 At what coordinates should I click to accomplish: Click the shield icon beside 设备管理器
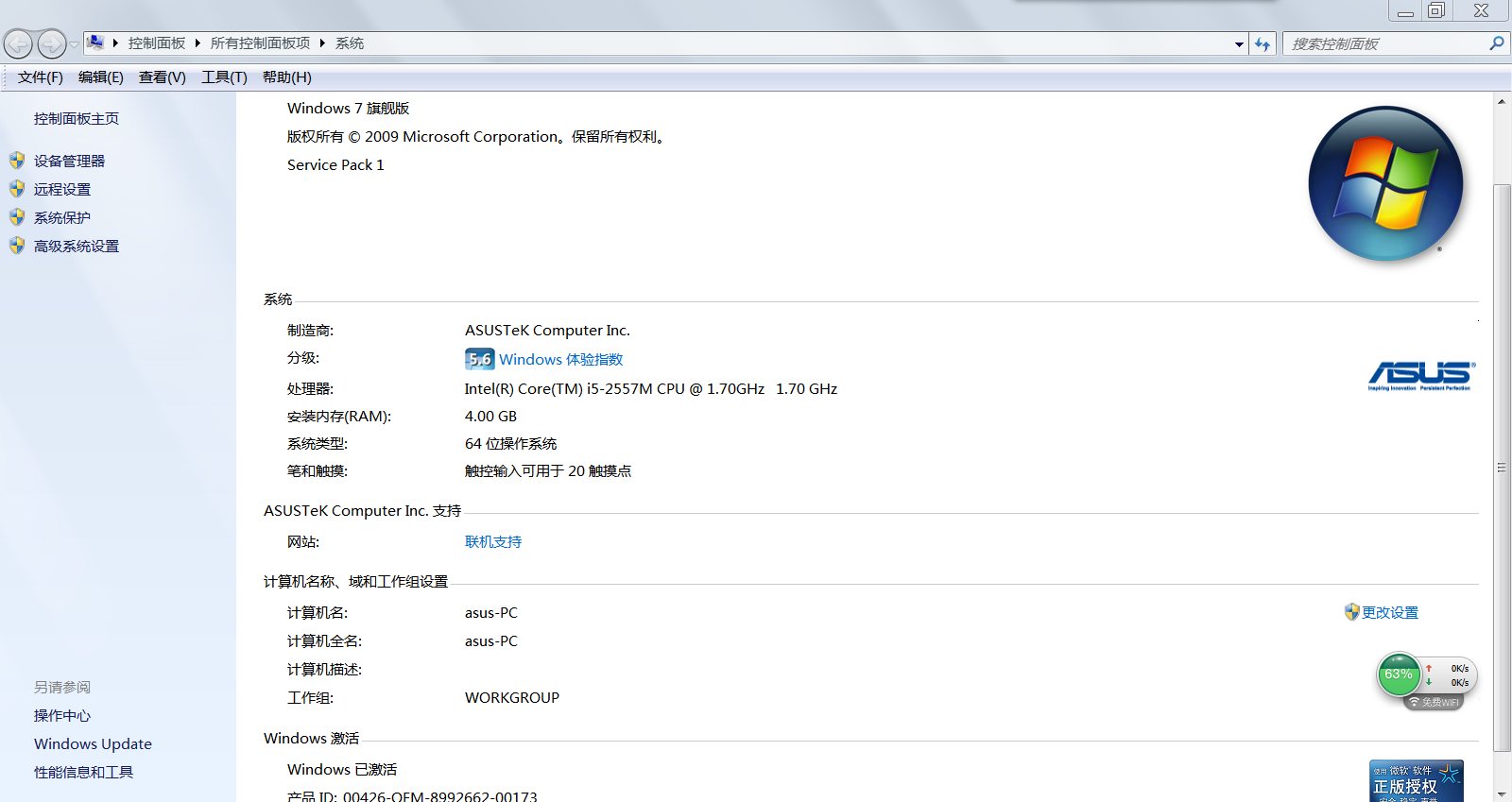tap(17, 161)
